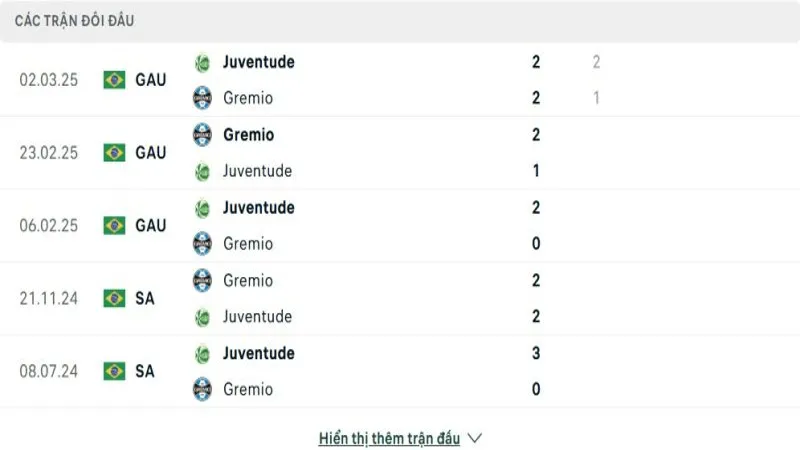Click Juventude score 3 in 08.07.24 match

coord(537,354)
